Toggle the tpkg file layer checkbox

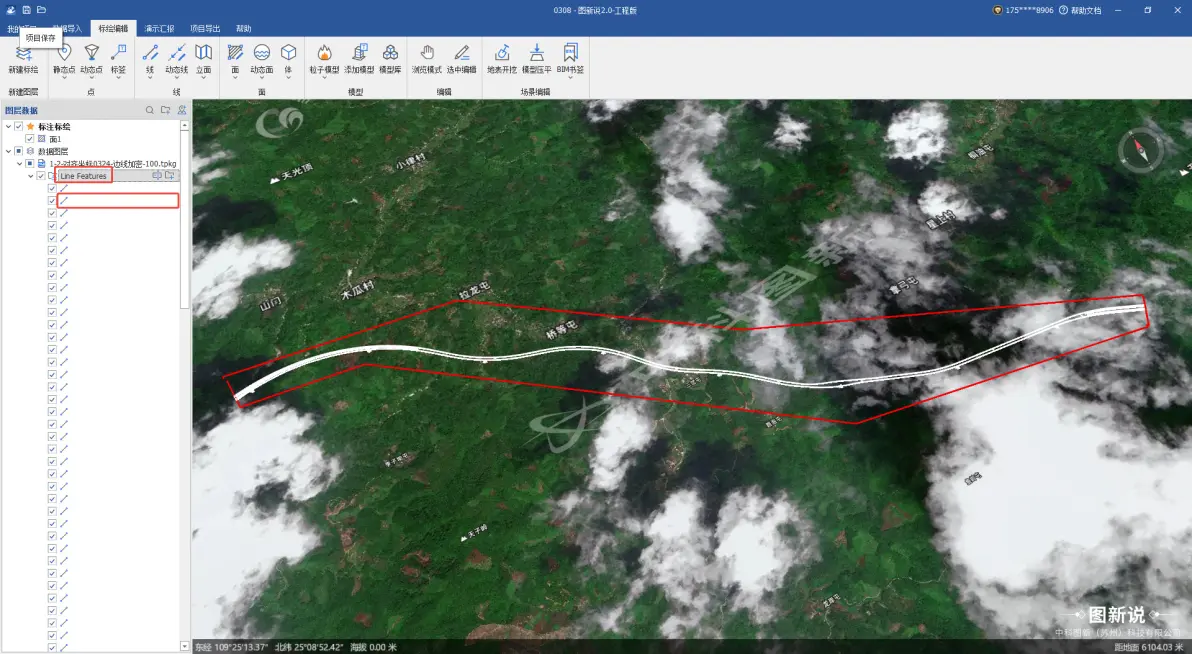point(30,164)
